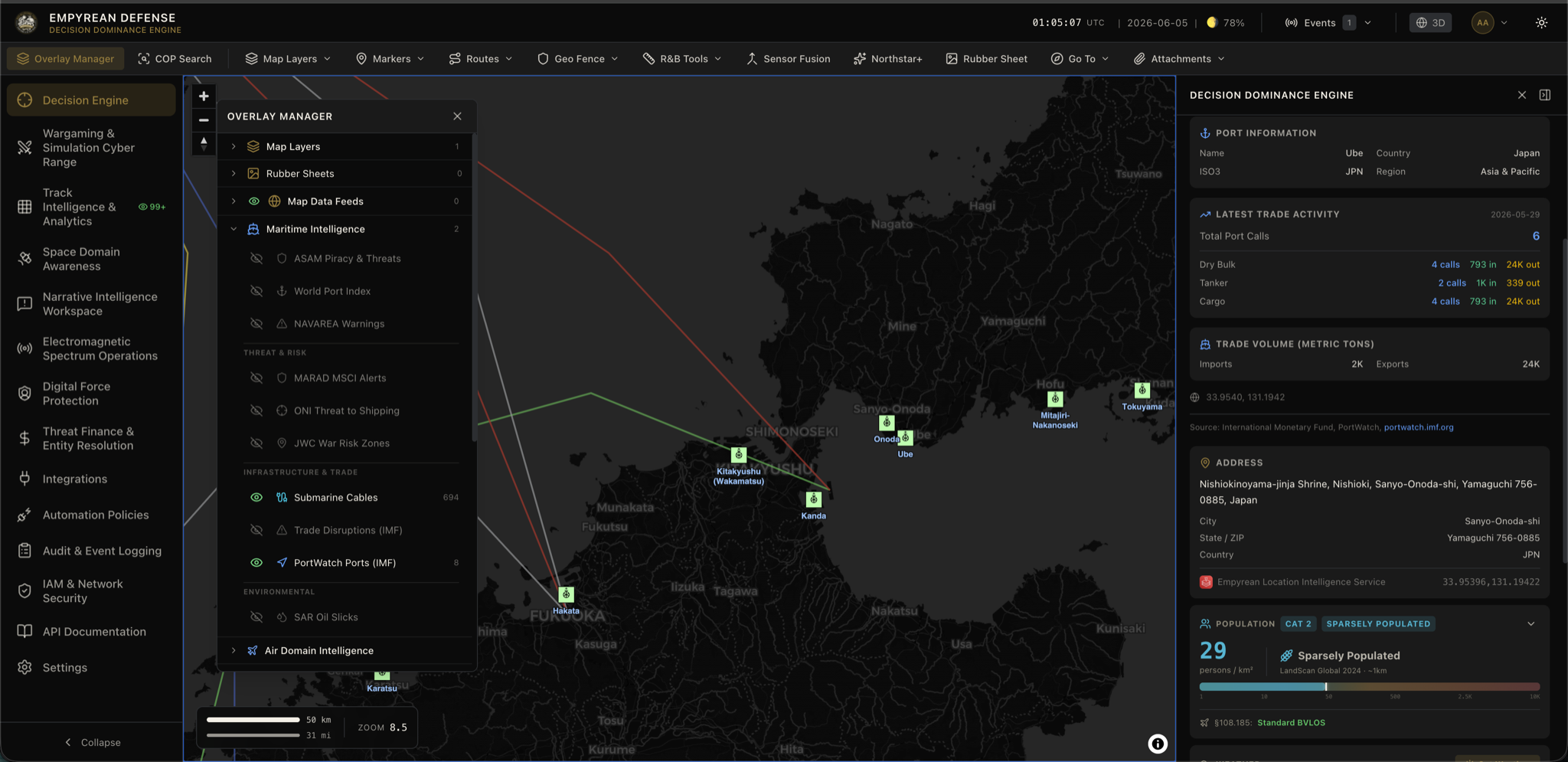
Task: Reset map compass orientation
Action: click(x=204, y=143)
